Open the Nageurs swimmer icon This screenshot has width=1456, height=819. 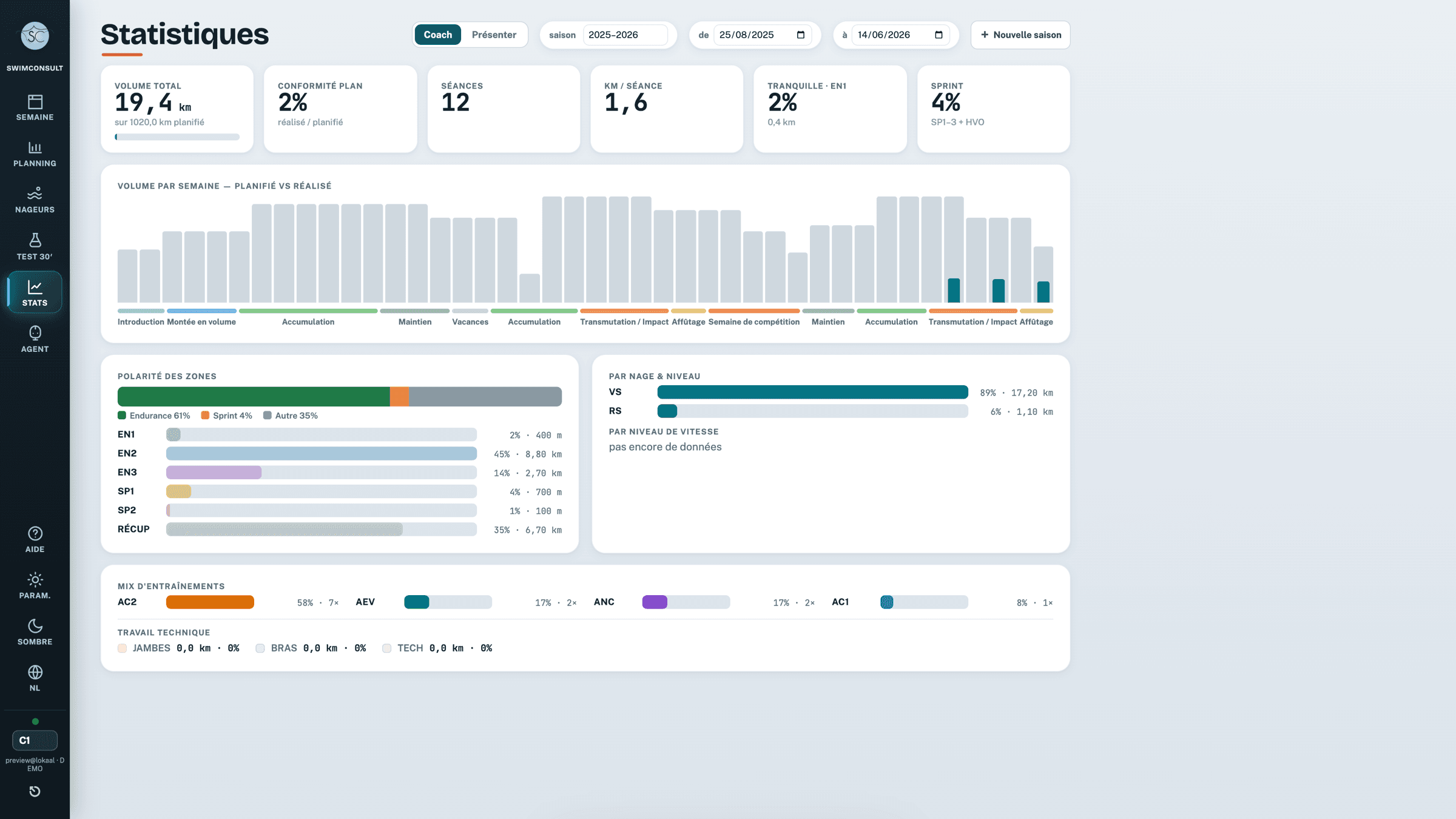[x=35, y=194]
